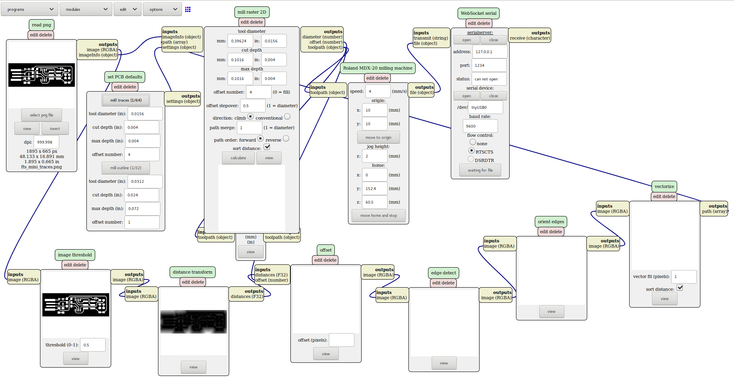The image size is (734, 378).
Task: Click the image threshold preview thumbnail
Action: [x=75, y=305]
